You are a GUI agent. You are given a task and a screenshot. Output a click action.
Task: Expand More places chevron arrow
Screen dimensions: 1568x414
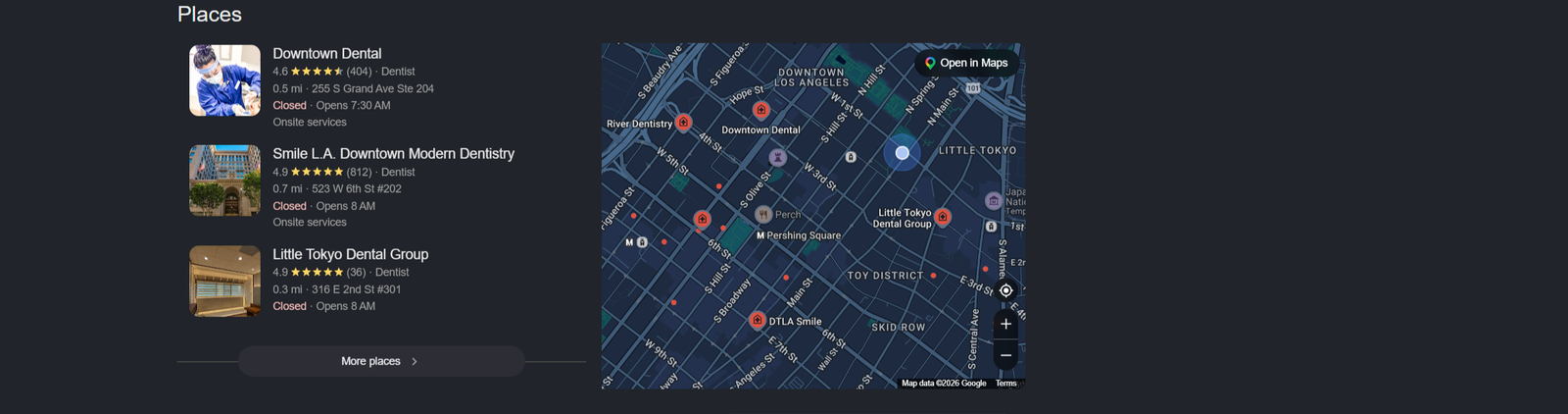415,362
